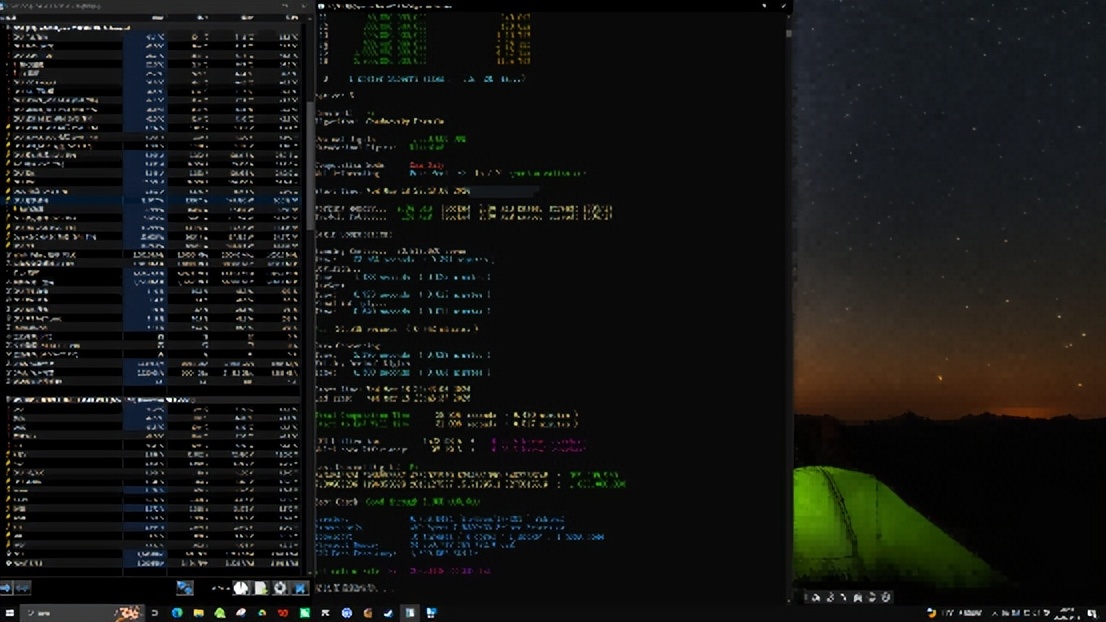Open Task View from the taskbar
The width and height of the screenshot is (1106, 622).
click(x=155, y=613)
